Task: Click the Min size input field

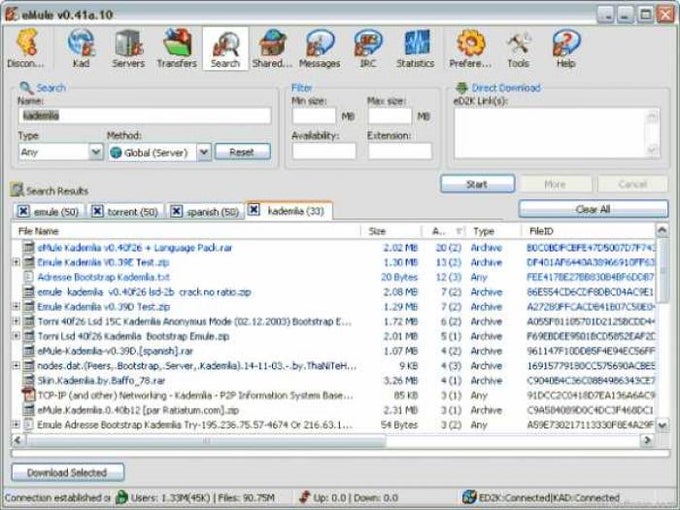Action: (x=314, y=116)
